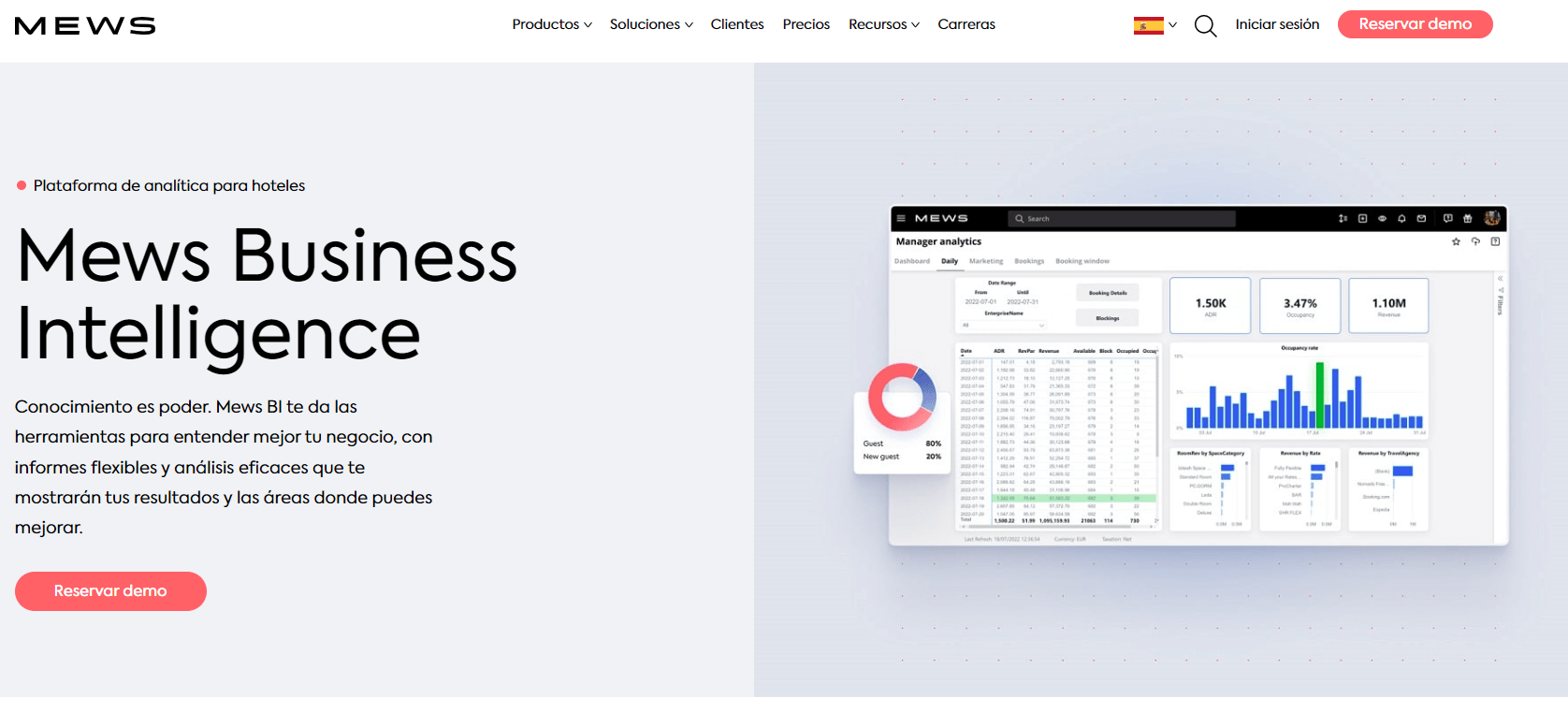Click the Iniciar sesión link
The image size is (1568, 727).
(1276, 24)
